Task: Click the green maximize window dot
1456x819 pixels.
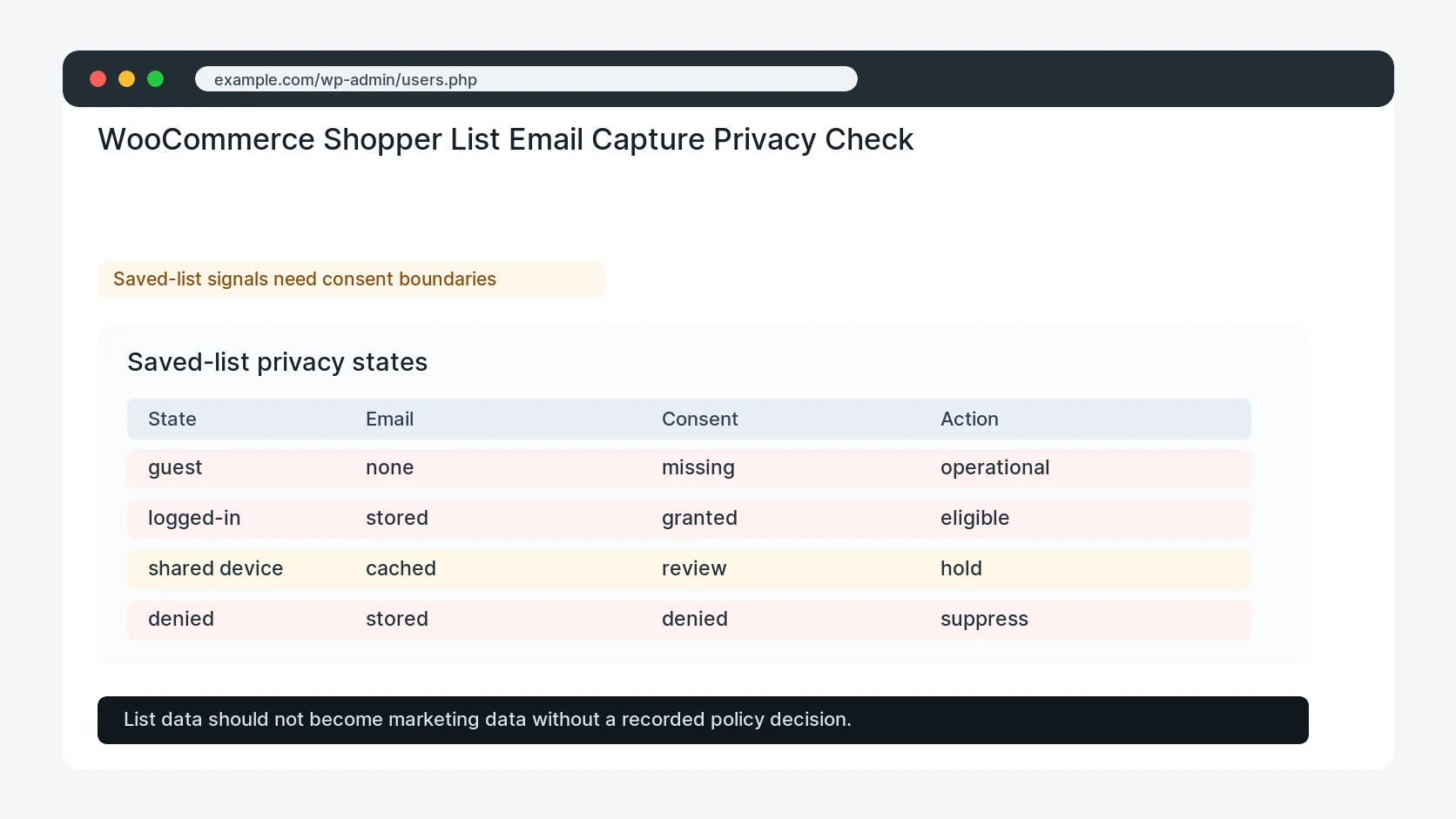Action: 156,79
